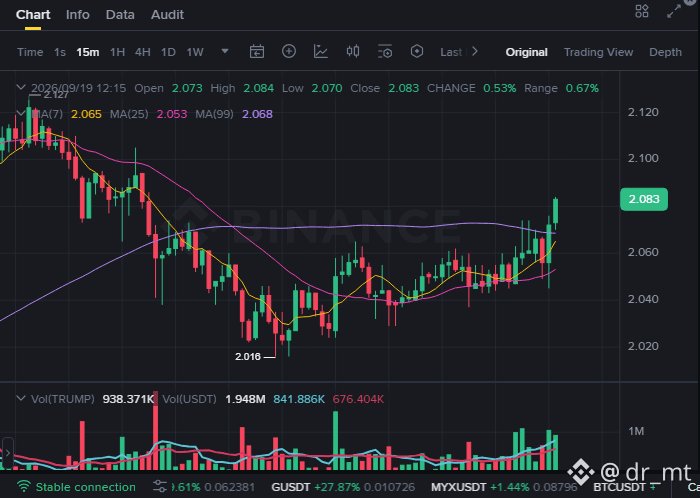This screenshot has height=498, width=700.
Task: Switch to the Original chart view
Action: tap(526, 52)
